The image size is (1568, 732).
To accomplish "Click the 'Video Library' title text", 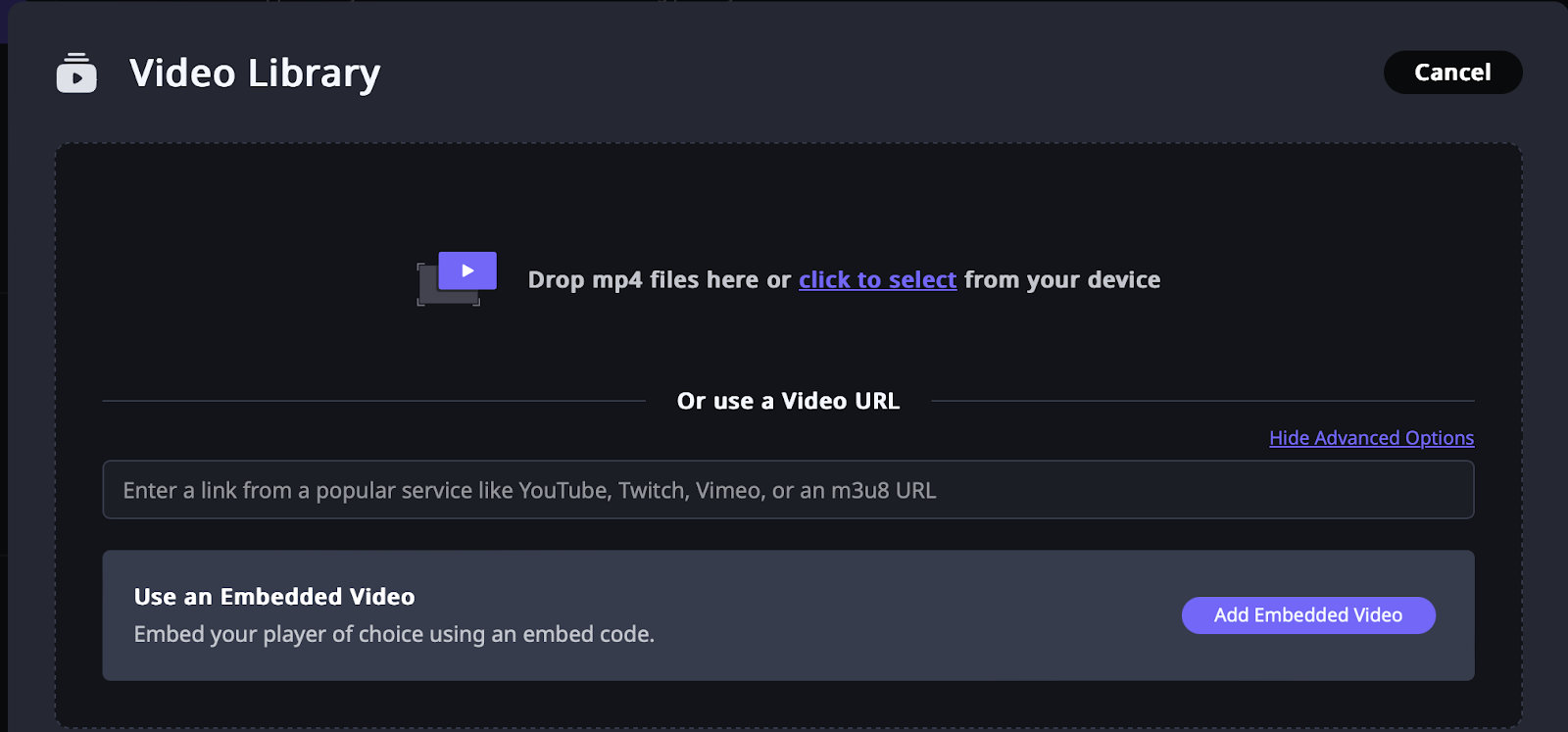I will click(x=255, y=73).
